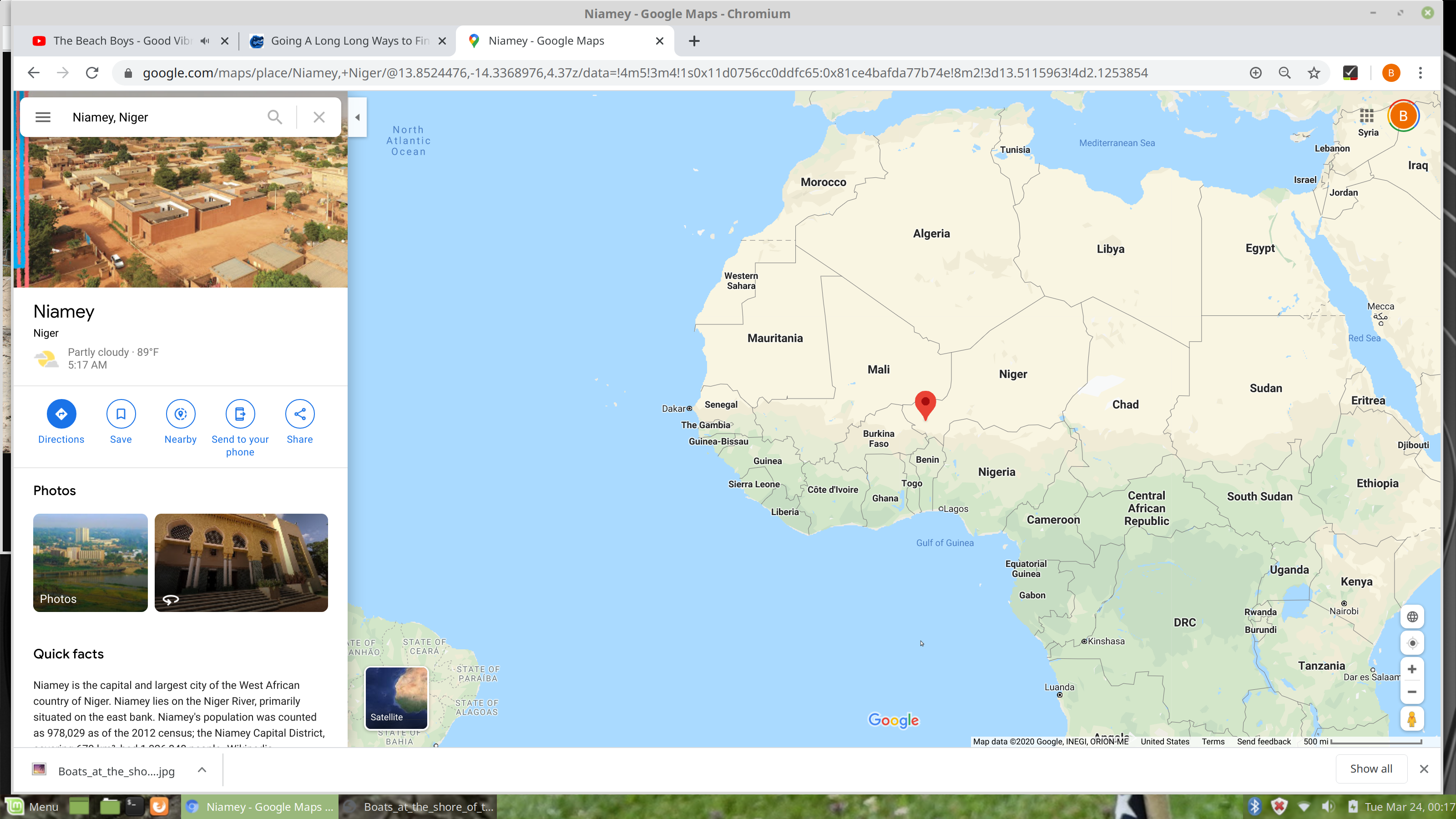Screen dimensions: 1456x819
Task: Click the zoom indicator in address bar
Action: (1285, 73)
